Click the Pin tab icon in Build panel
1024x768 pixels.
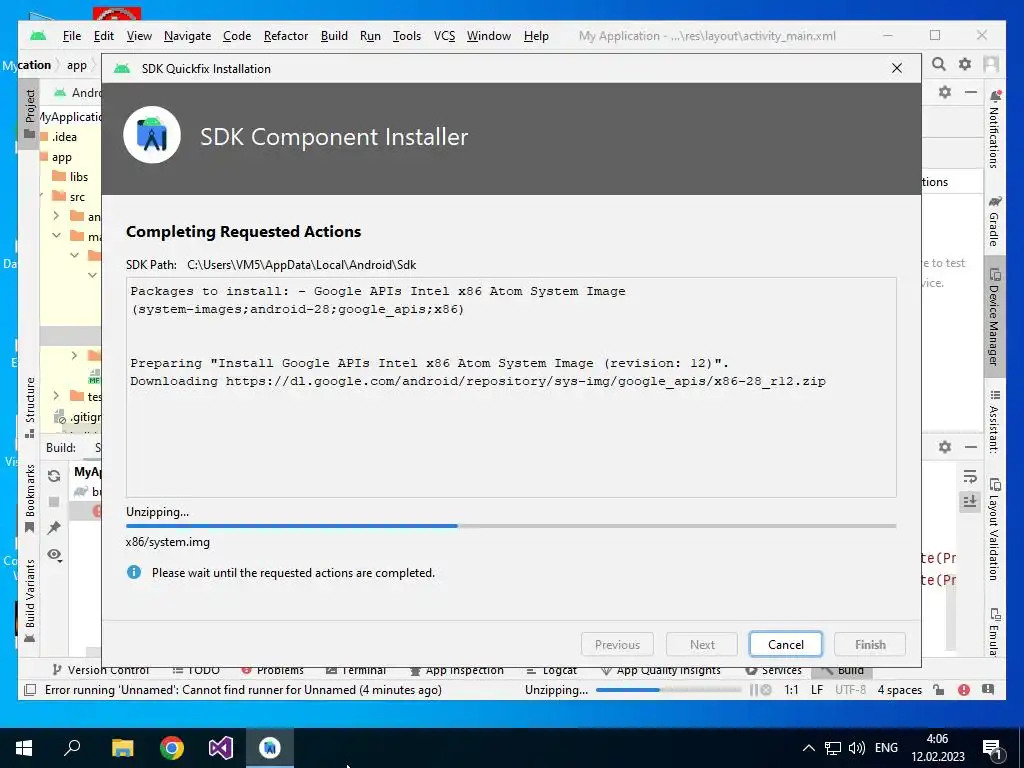[x=54, y=528]
